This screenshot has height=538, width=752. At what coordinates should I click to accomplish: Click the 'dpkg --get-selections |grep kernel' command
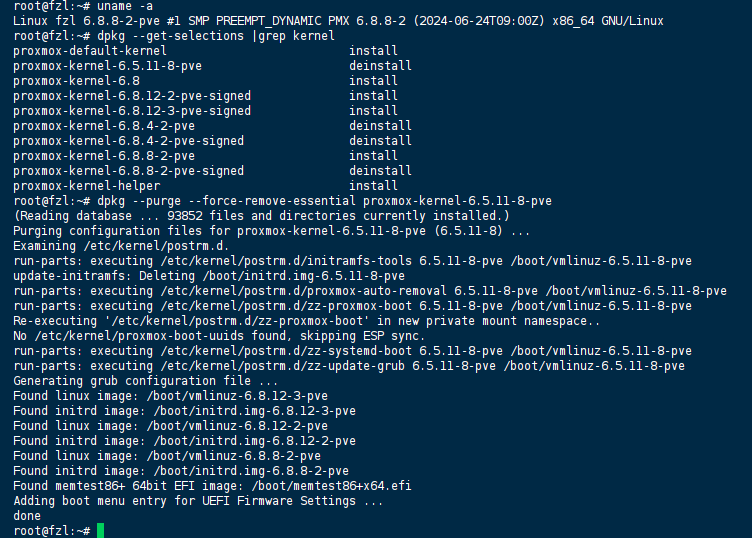216,36
